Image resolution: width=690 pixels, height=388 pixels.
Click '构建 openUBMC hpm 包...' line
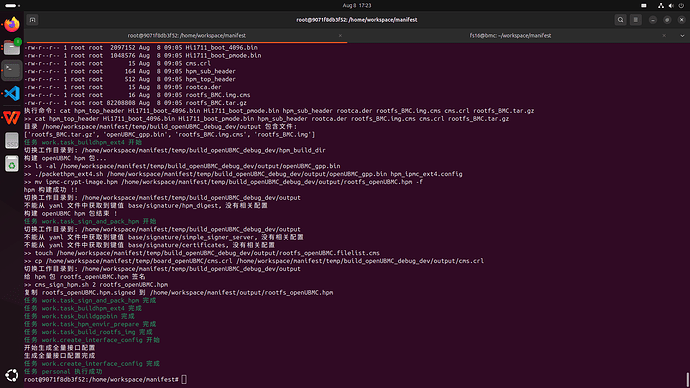coord(65,158)
